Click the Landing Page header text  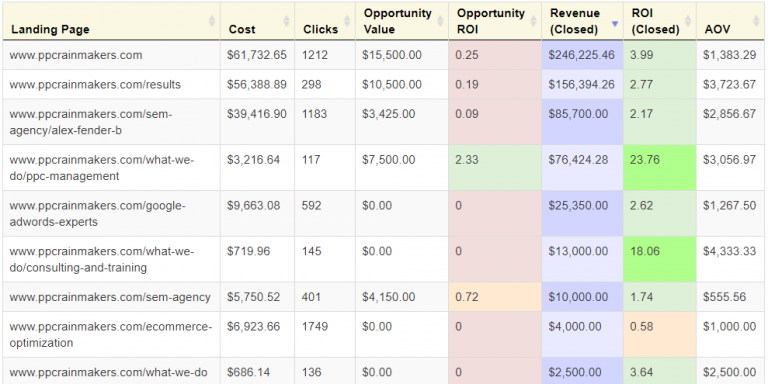click(x=50, y=29)
